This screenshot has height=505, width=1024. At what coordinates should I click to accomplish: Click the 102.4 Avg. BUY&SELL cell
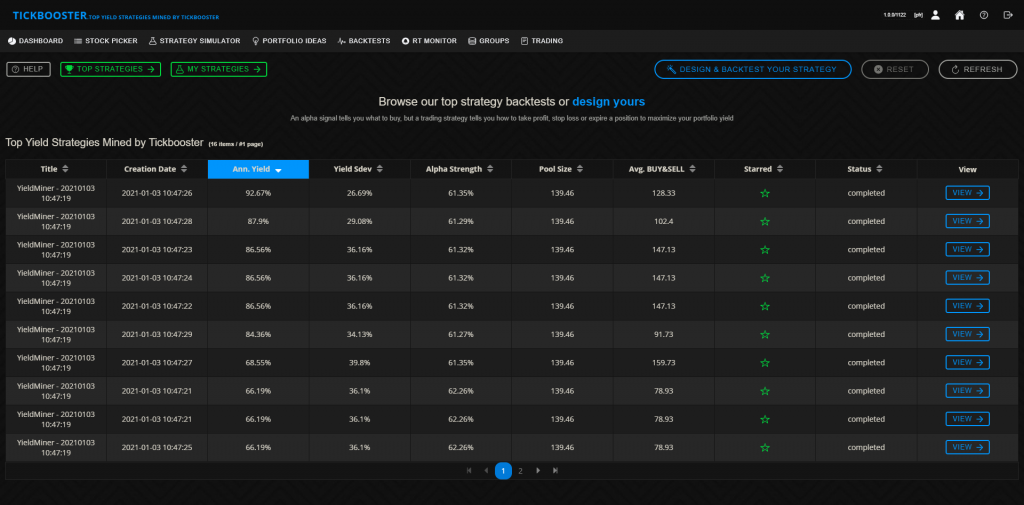tap(664, 221)
